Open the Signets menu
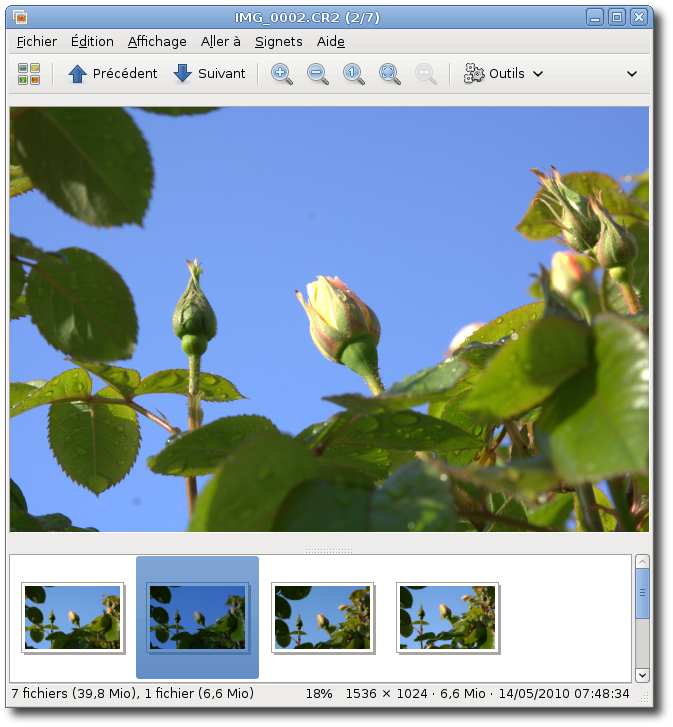The width and height of the screenshot is (673, 727). pos(278,41)
